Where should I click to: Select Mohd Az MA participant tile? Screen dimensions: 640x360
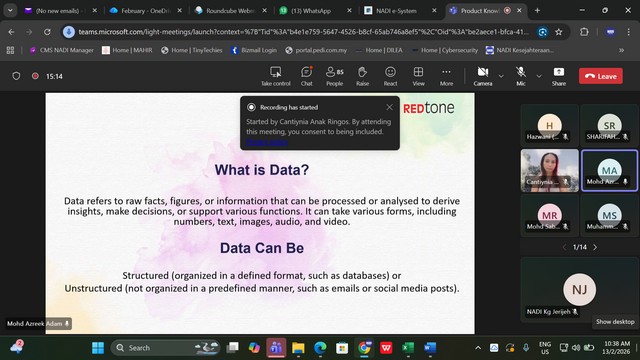[609, 170]
